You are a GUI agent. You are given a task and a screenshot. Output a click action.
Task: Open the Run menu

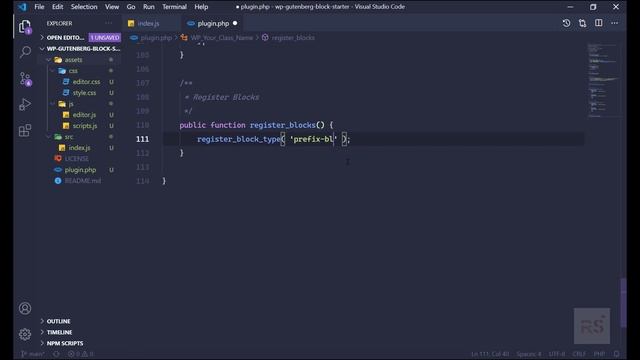pos(149,7)
